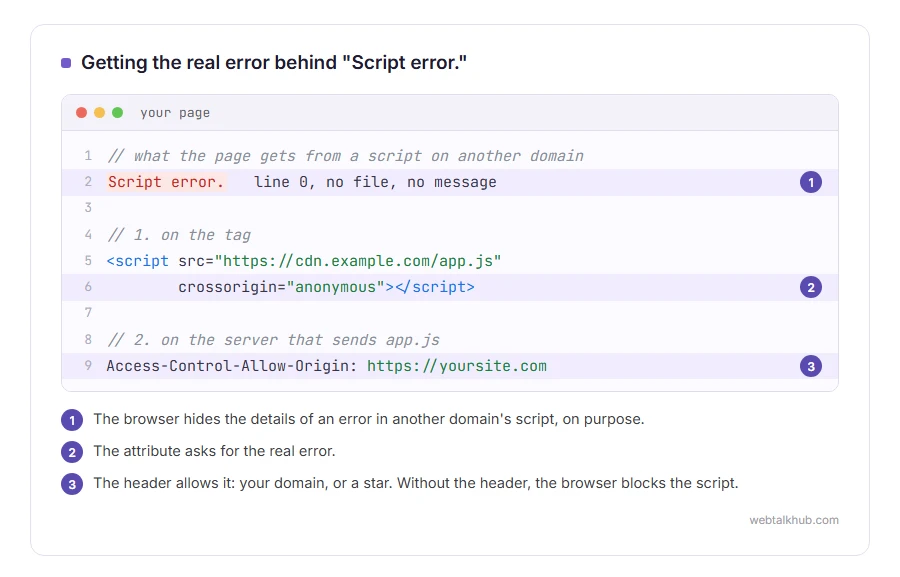This screenshot has width=900, height=577.
Task: Click badge 3 on the Access-Control-Allow-Origin line
Action: pyautogui.click(x=810, y=366)
